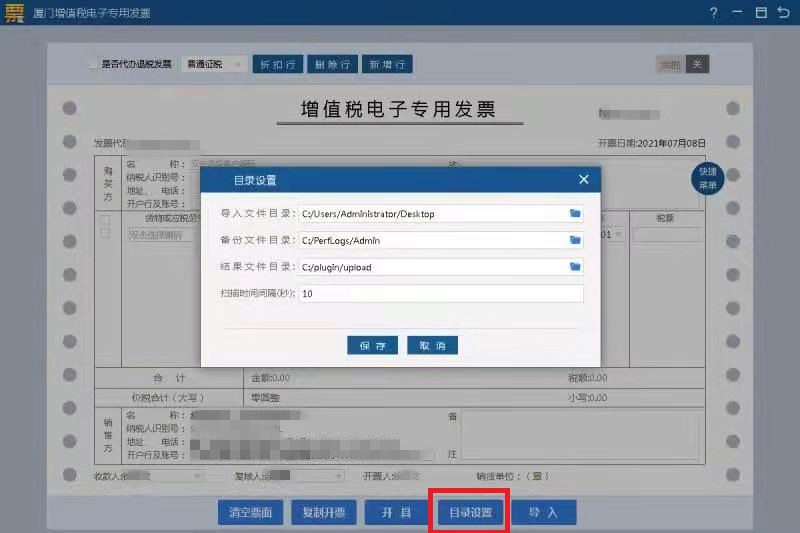
Task: Browse folder for 备份文件目录 path
Action: click(x=575, y=240)
